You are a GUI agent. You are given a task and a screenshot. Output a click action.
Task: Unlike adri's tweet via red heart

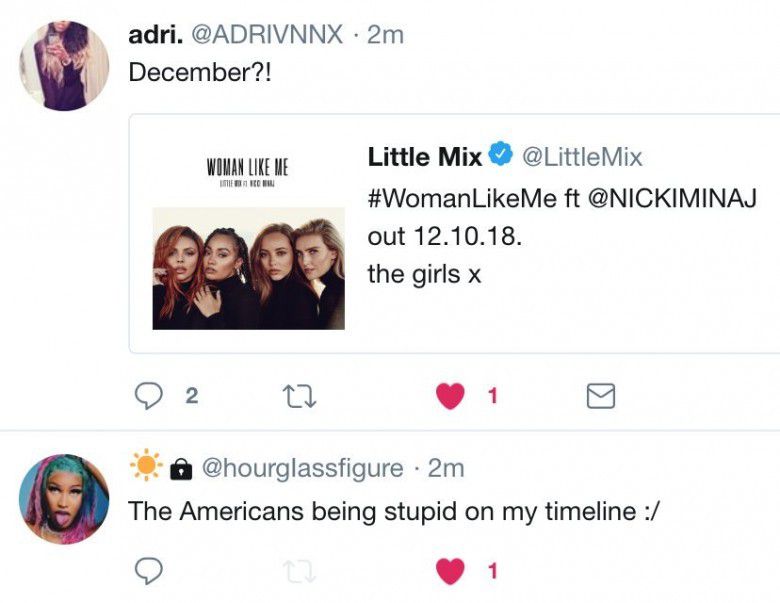pyautogui.click(x=450, y=397)
